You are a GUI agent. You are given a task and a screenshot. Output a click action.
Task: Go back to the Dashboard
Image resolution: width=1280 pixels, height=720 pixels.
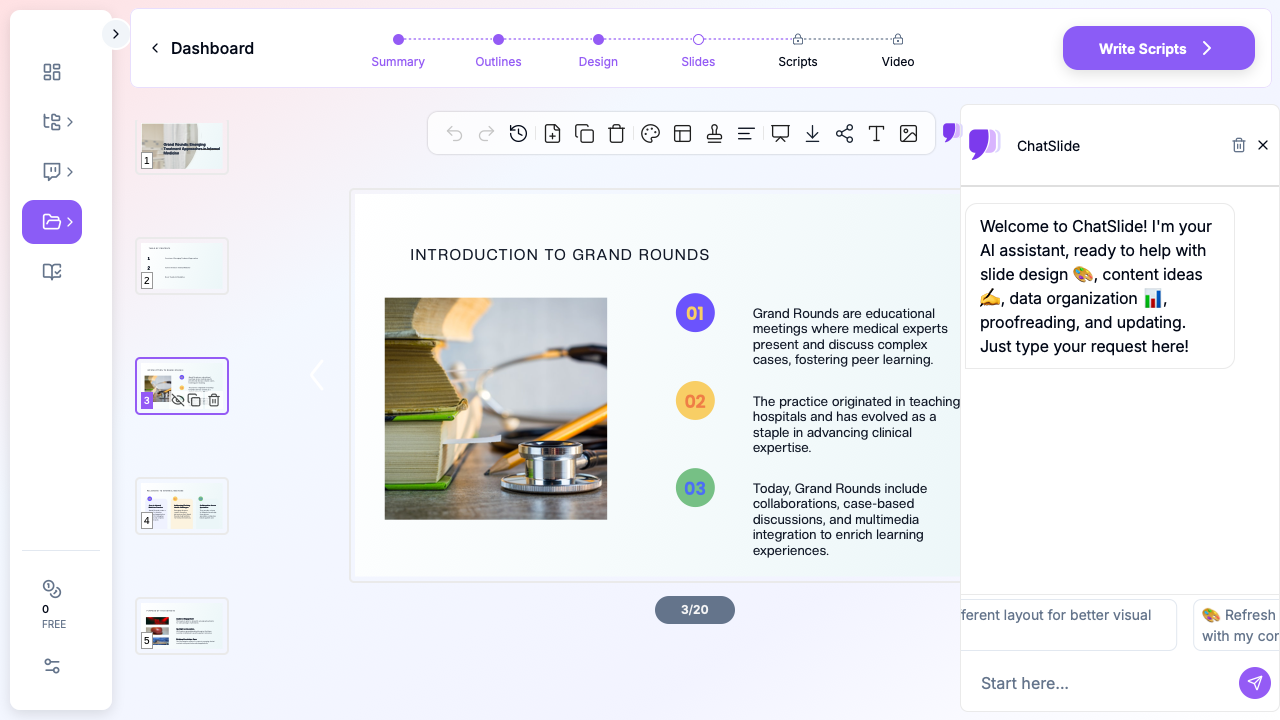(x=202, y=48)
